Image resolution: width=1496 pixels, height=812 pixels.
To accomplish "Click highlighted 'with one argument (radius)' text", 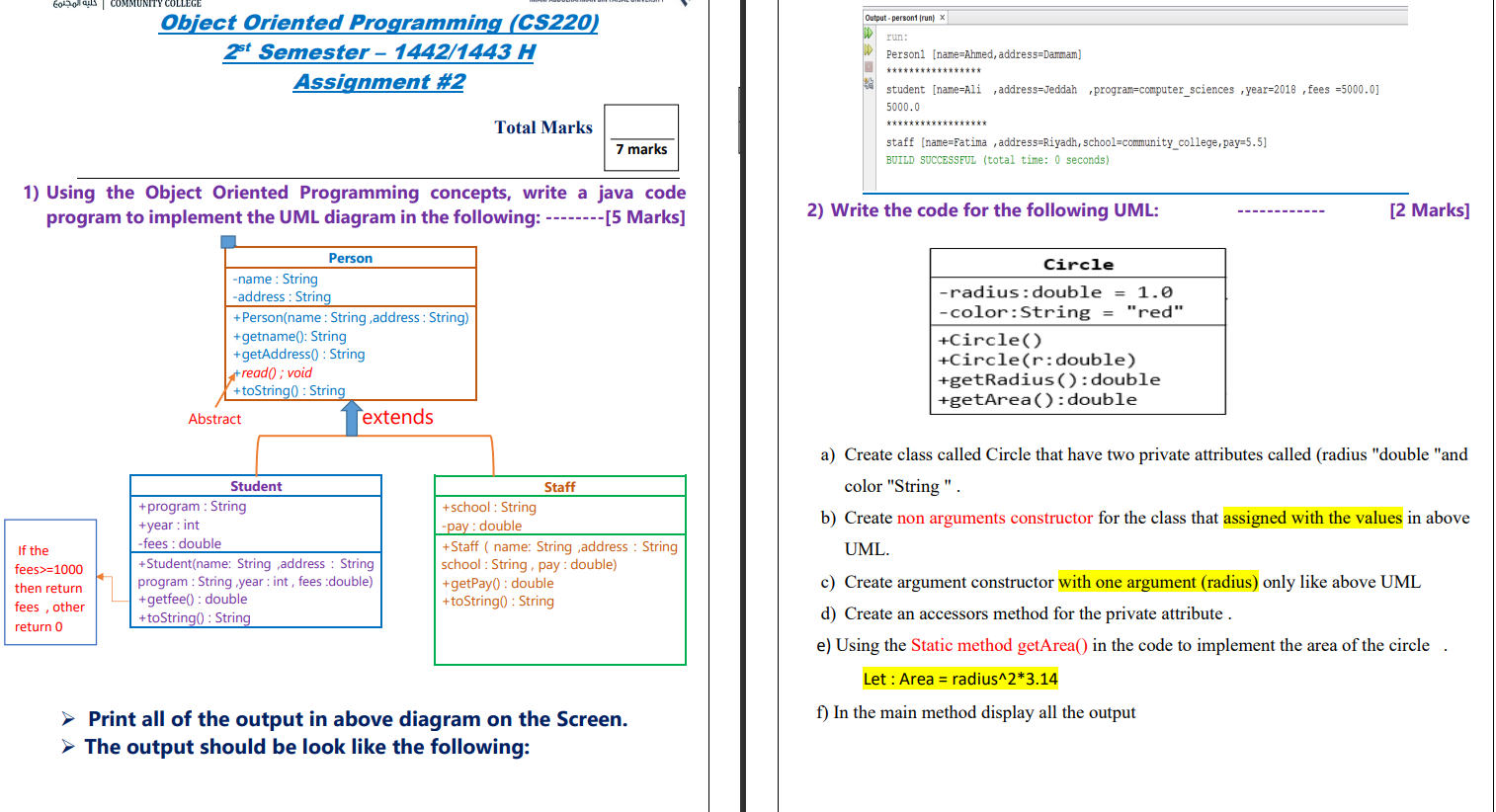I will click(x=1158, y=582).
